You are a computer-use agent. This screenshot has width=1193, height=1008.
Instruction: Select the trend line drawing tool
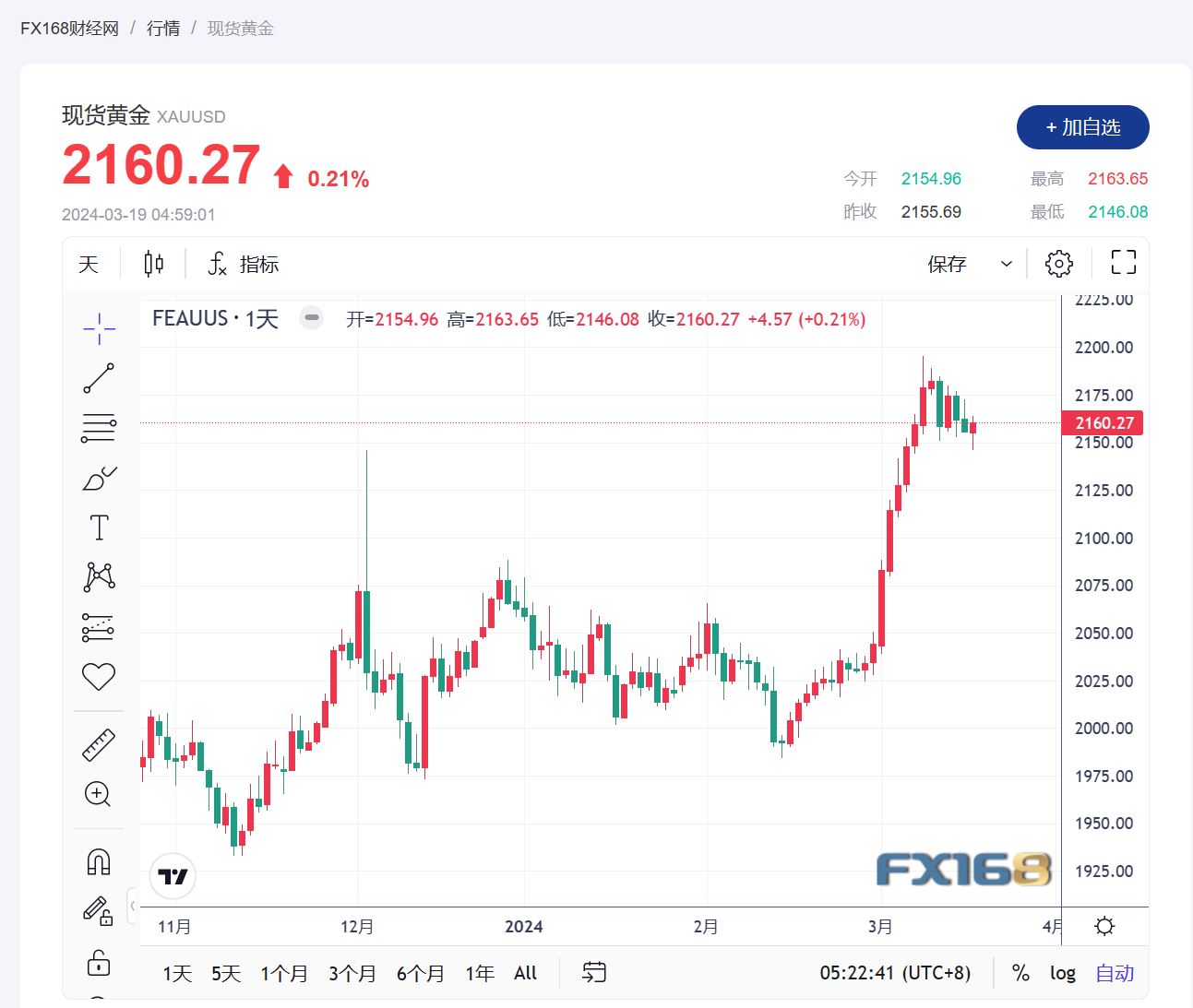tap(99, 378)
